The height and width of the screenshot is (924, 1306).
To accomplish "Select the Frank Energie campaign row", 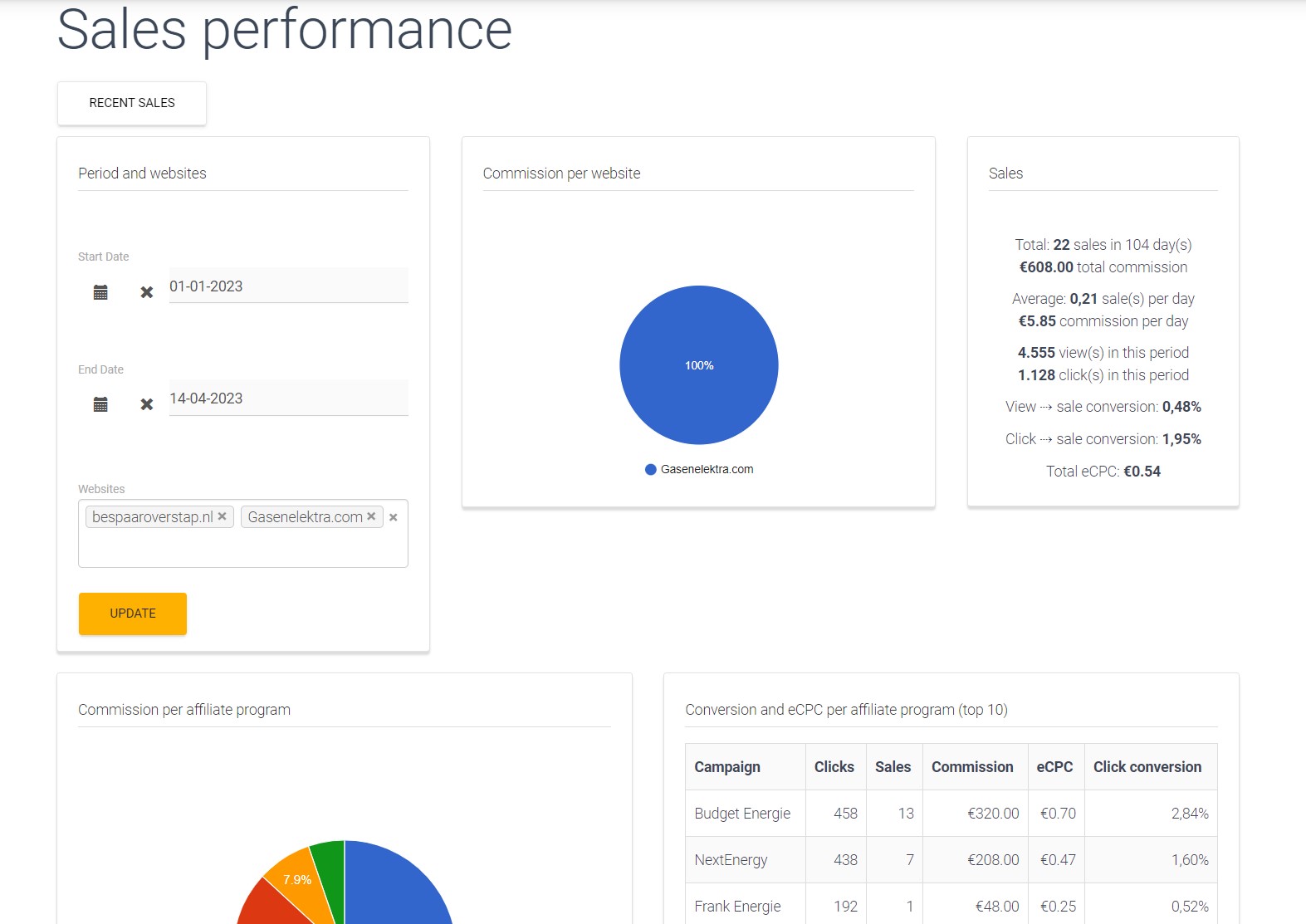I will (951, 906).
